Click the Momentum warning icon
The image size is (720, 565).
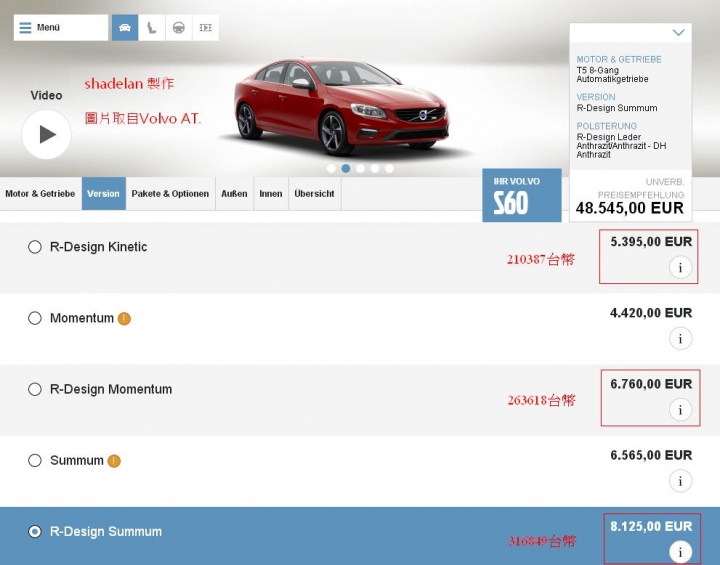pos(124,318)
